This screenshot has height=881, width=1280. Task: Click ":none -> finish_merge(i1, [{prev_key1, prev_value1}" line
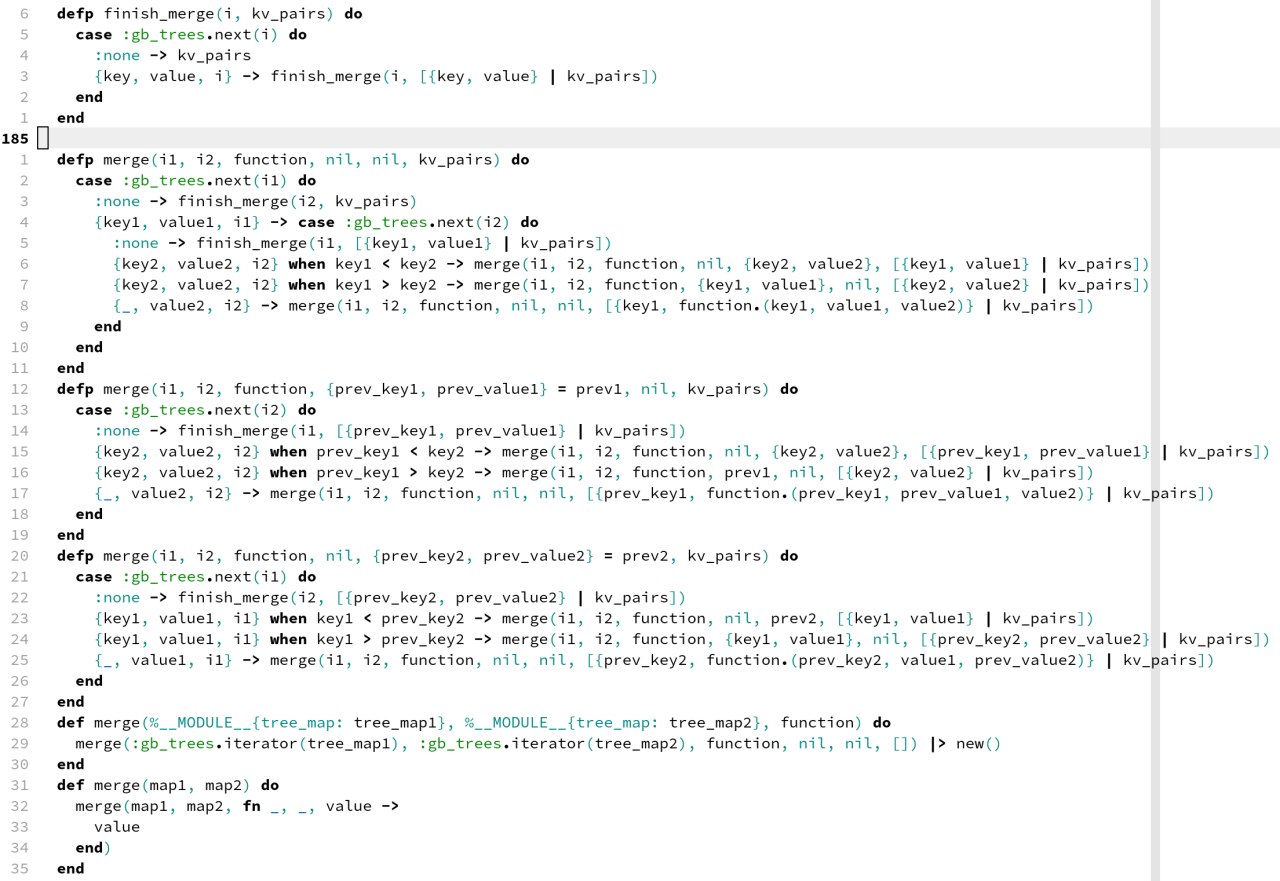(390, 431)
